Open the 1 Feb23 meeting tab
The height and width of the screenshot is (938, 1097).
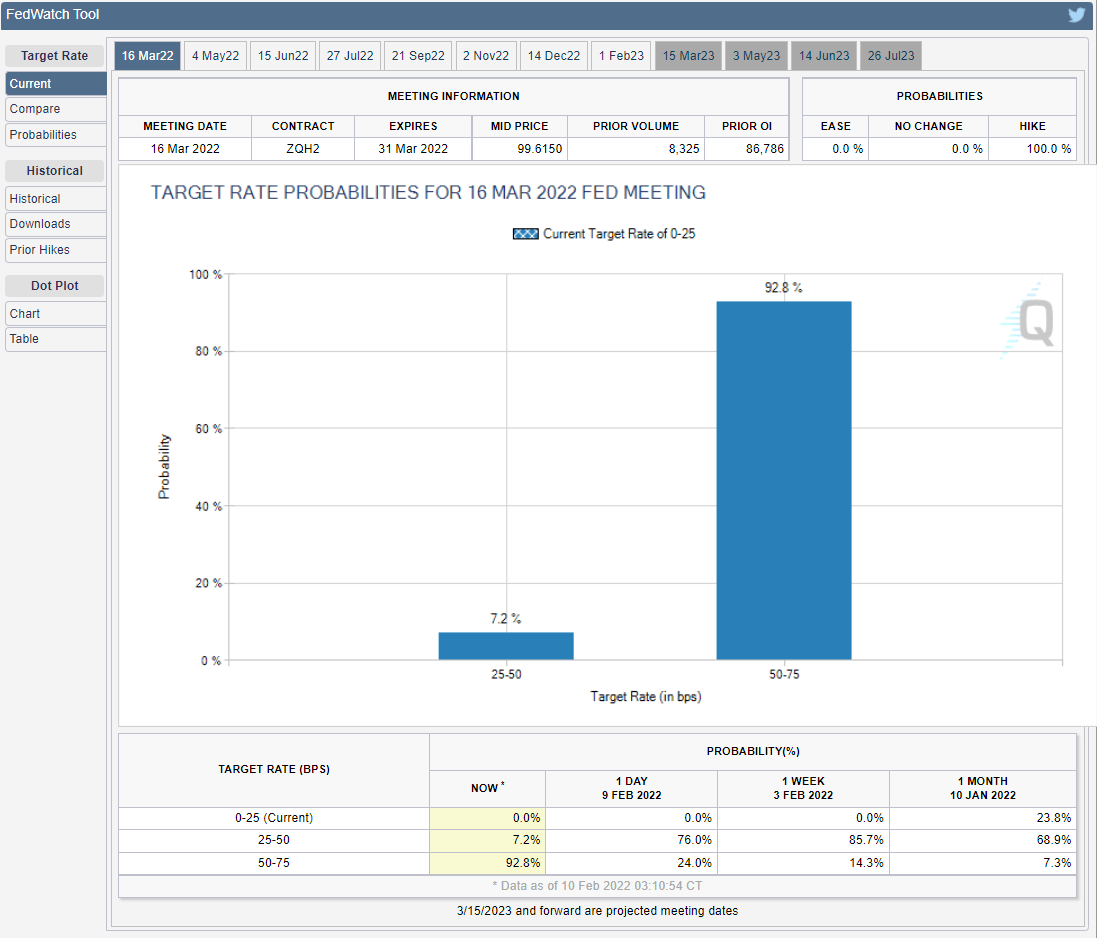621,56
